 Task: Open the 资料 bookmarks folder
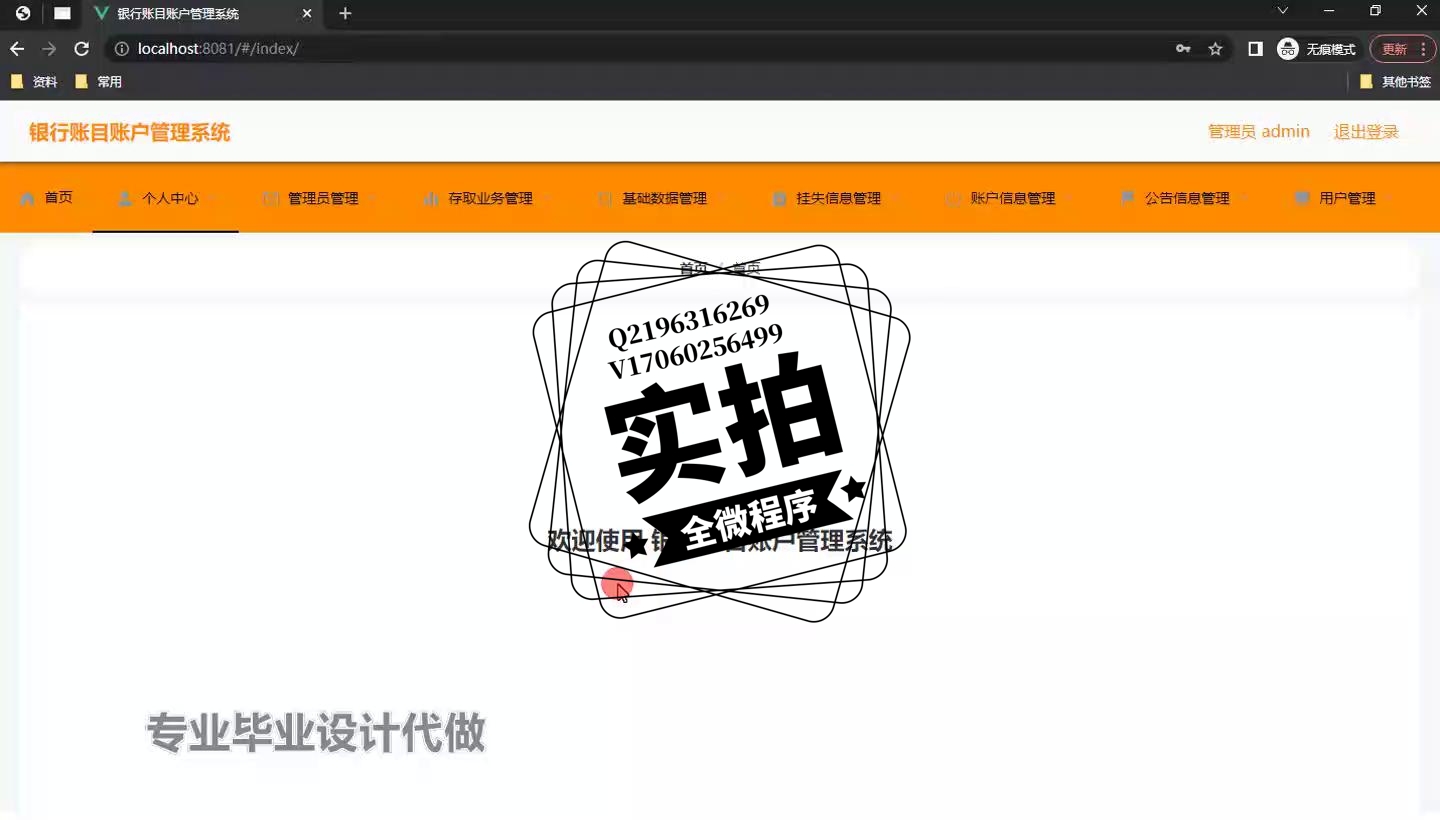tap(34, 82)
